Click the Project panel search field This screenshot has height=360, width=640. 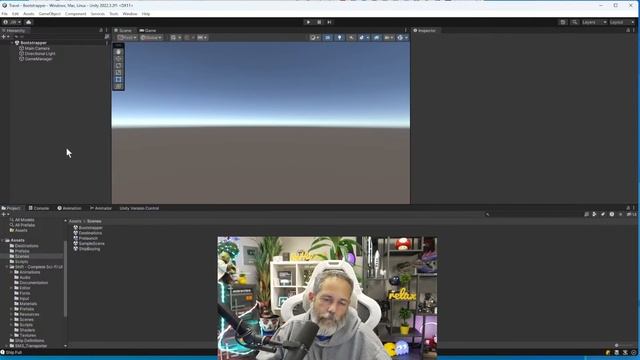click(533, 214)
